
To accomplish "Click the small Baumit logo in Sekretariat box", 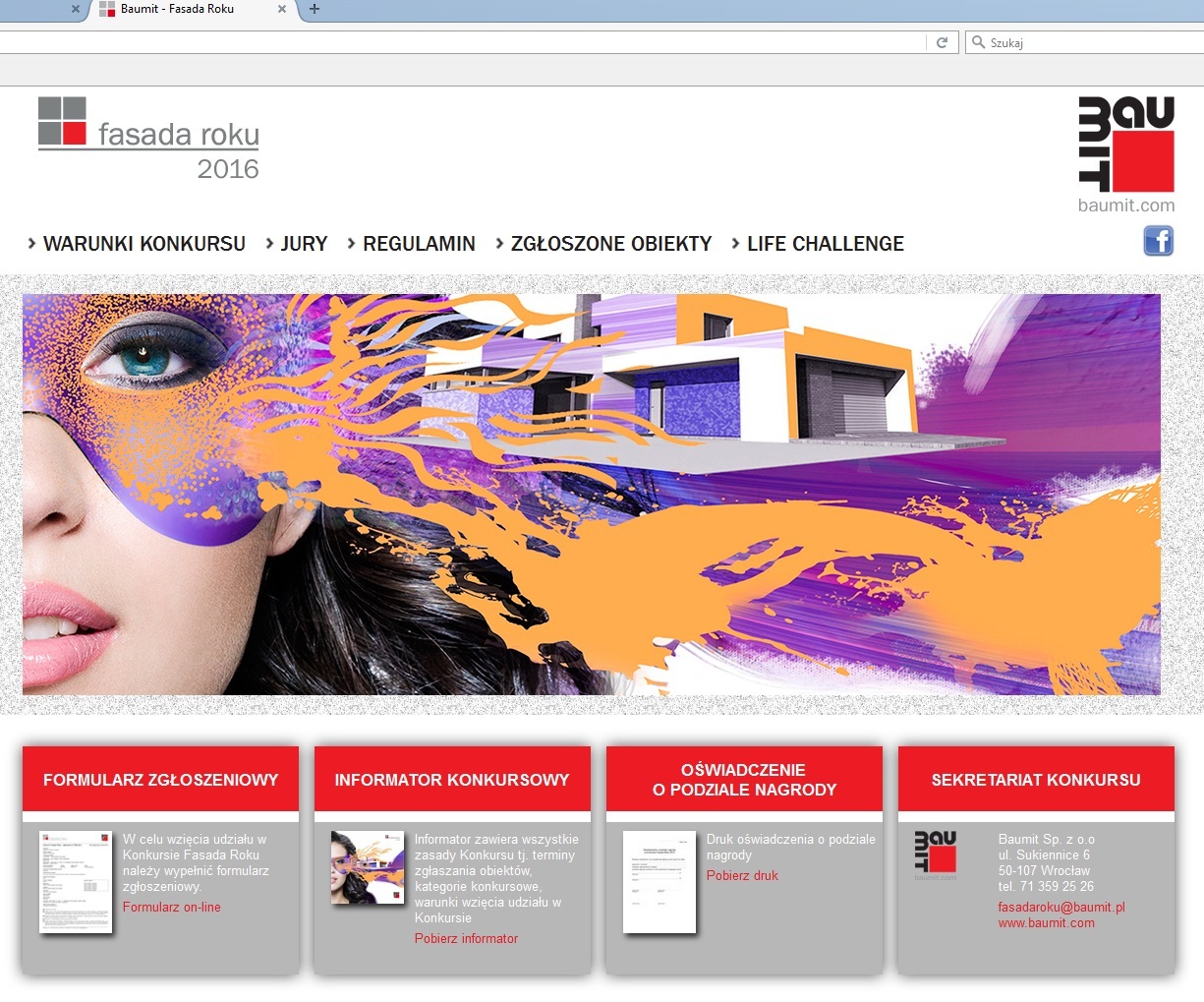I will click(x=935, y=855).
